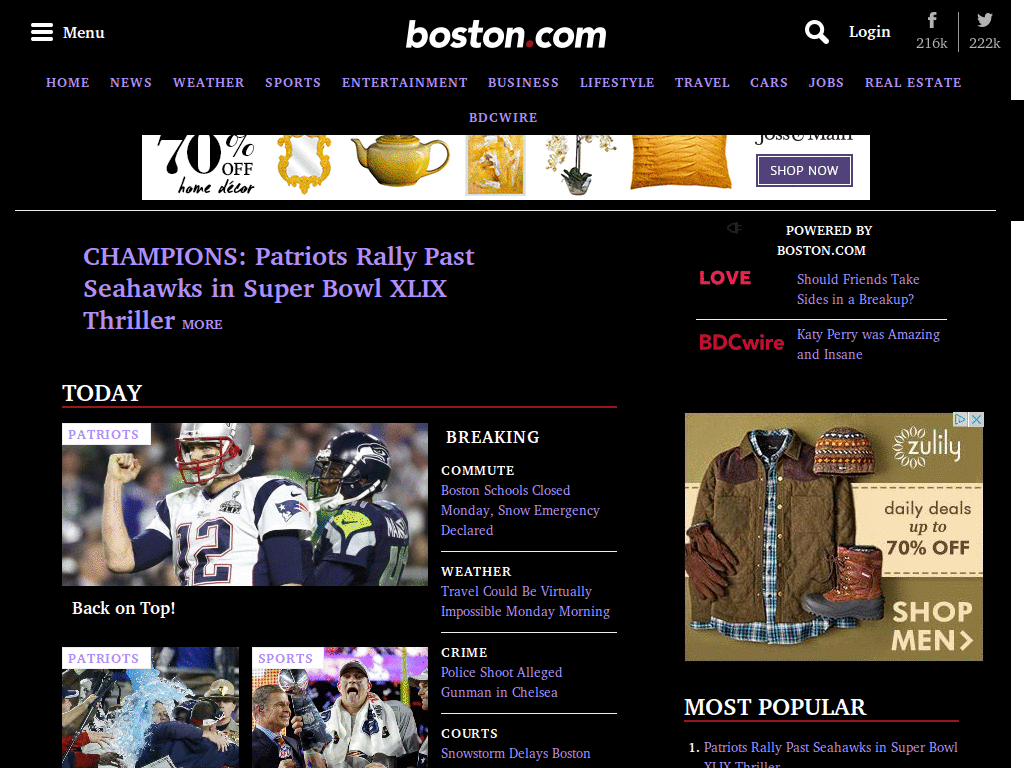Open Katy Perry was Amazing article
Screen dimensions: 1024x768
click(868, 344)
